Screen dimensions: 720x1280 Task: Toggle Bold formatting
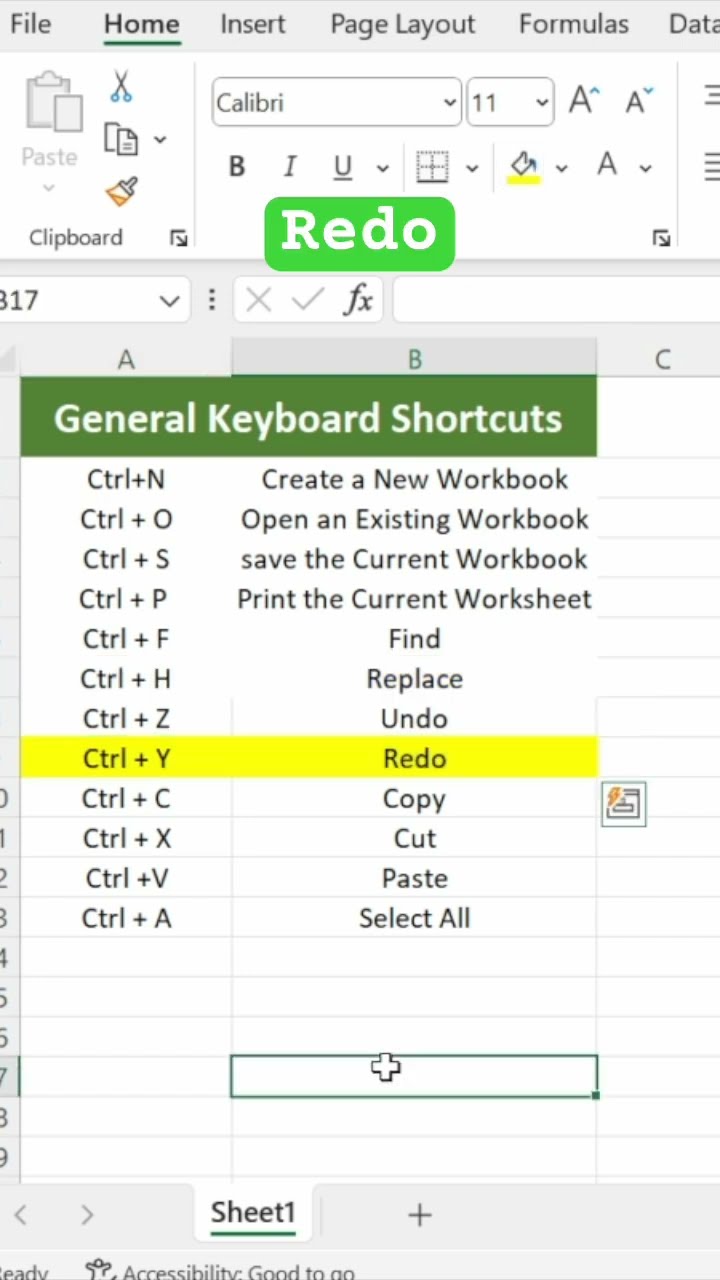click(237, 167)
